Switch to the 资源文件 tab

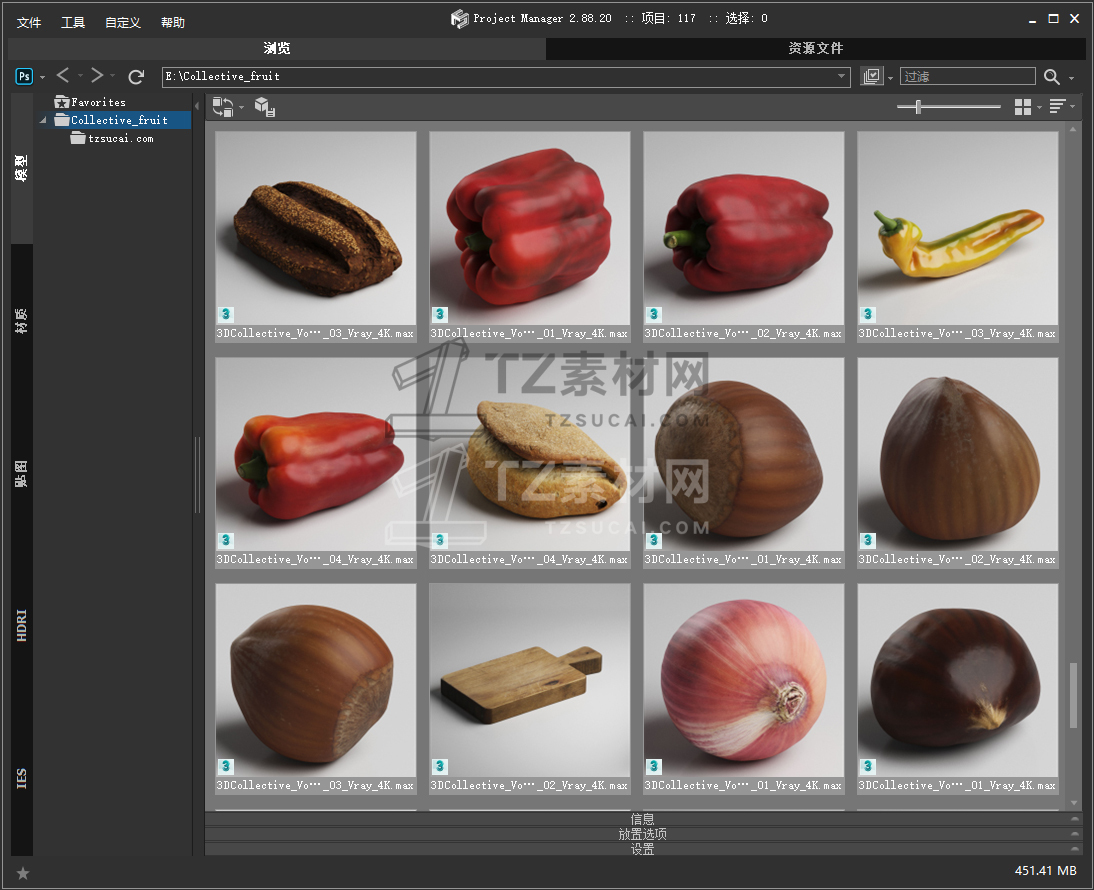point(815,48)
